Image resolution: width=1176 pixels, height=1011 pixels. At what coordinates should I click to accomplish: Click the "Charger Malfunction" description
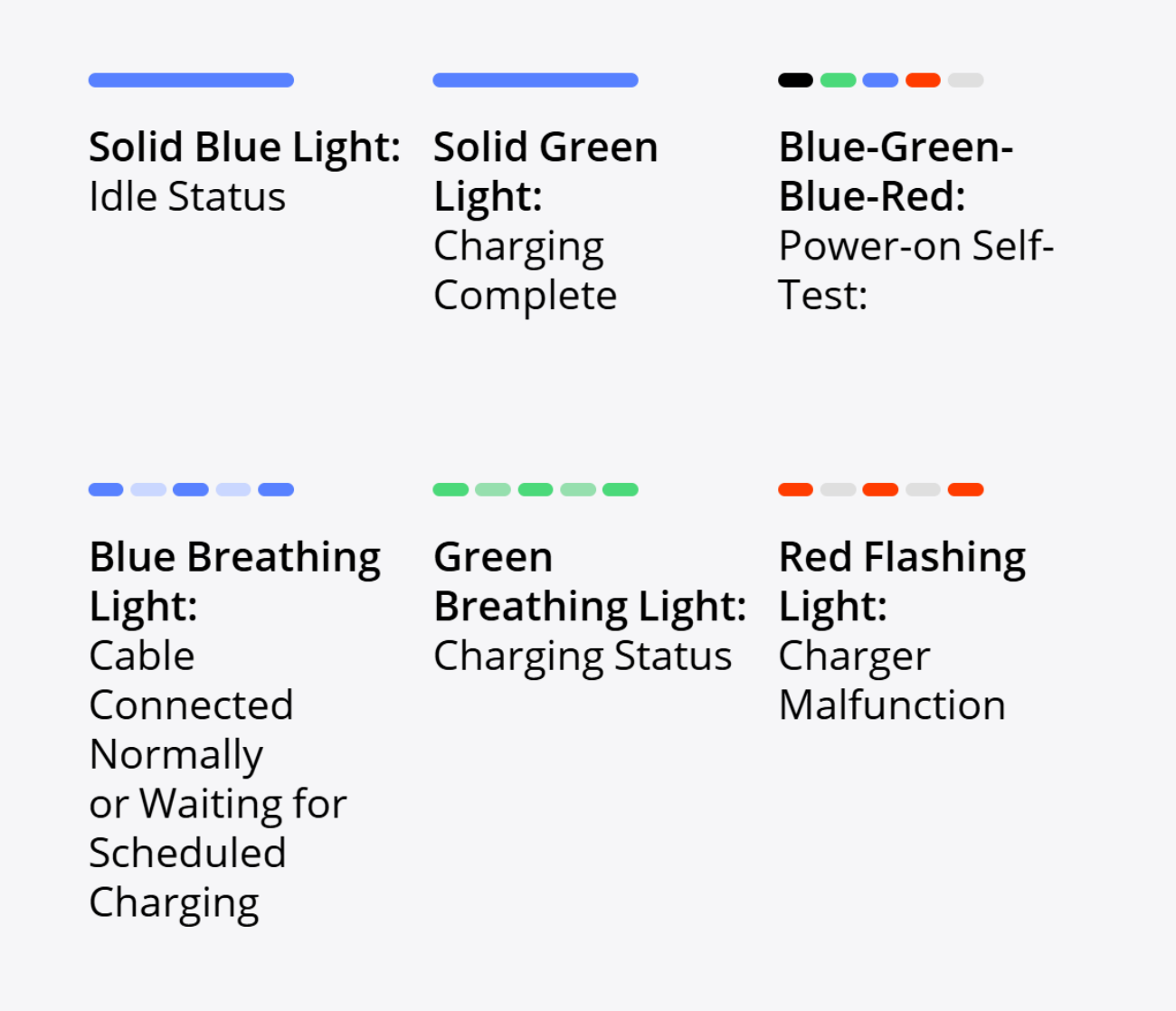(x=892, y=681)
